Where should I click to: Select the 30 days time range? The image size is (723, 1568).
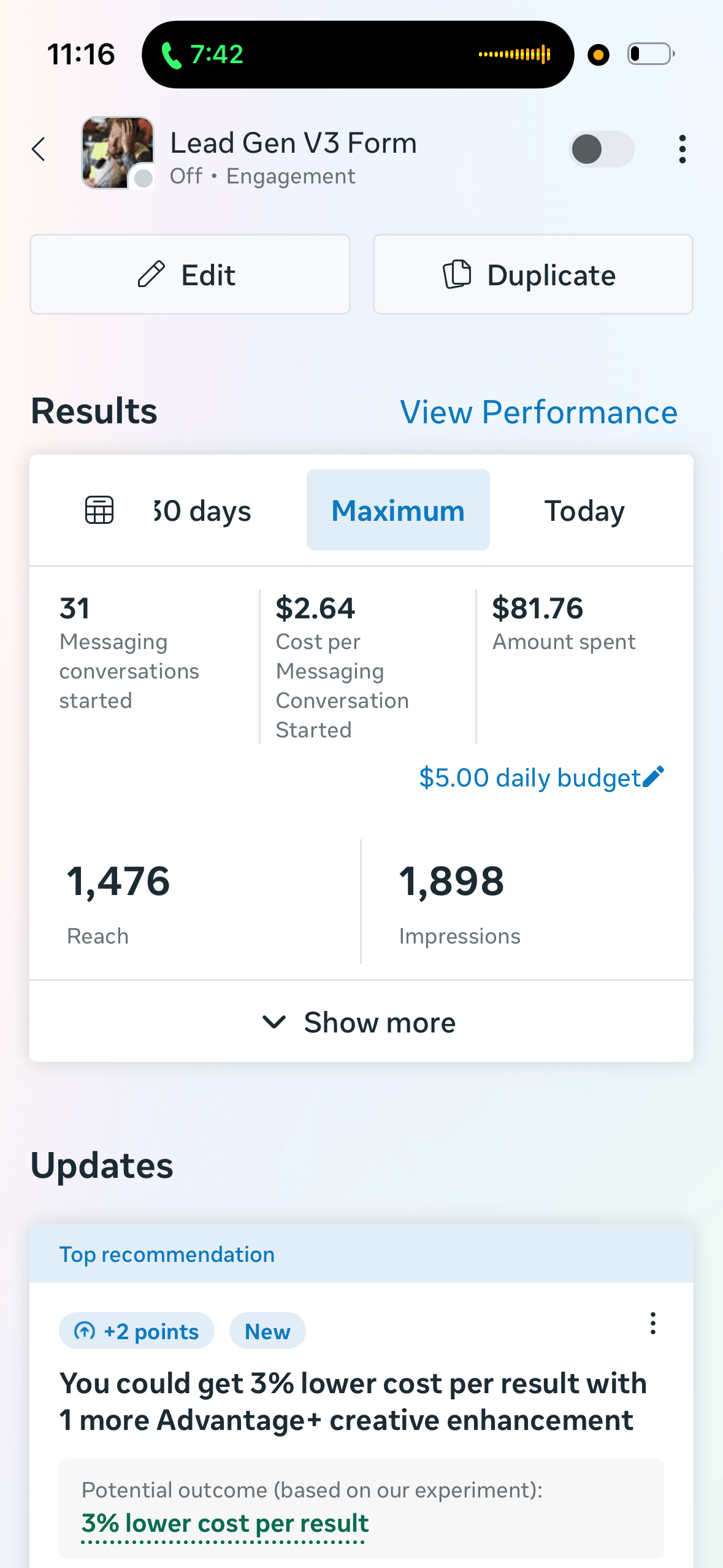coord(202,510)
